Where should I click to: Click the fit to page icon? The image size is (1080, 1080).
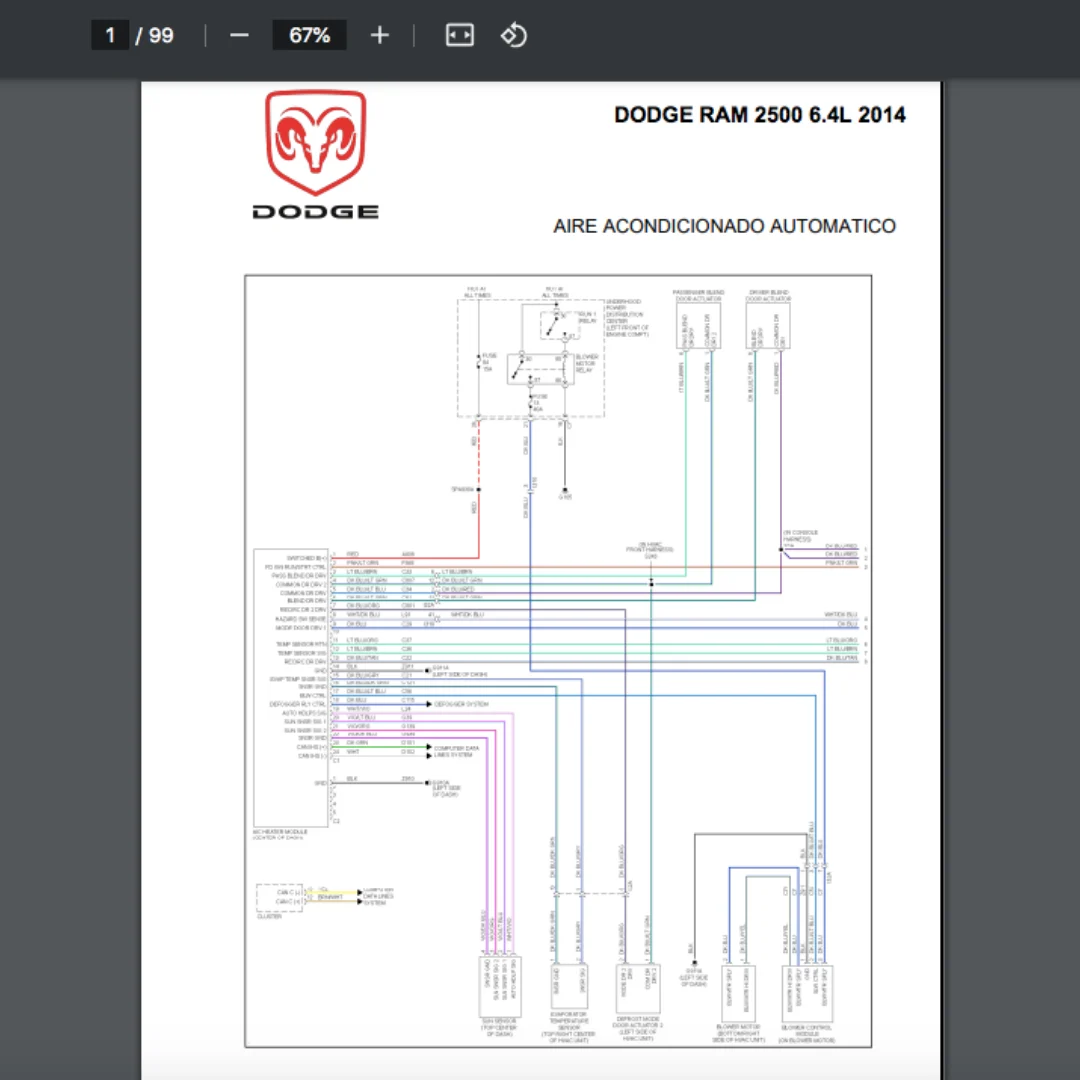pos(459,35)
